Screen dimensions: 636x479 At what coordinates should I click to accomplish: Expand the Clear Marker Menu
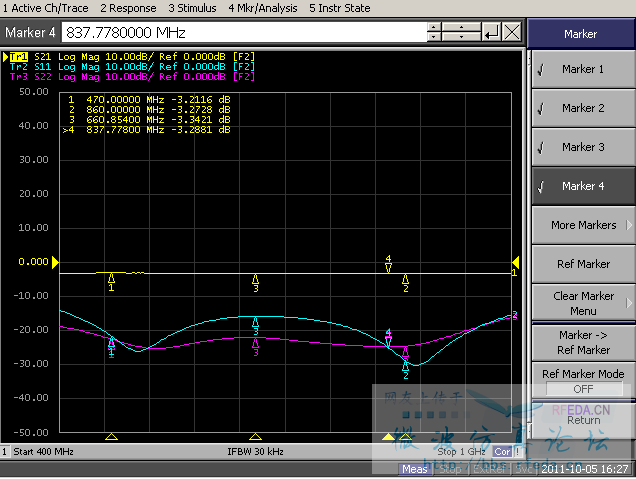(x=583, y=303)
